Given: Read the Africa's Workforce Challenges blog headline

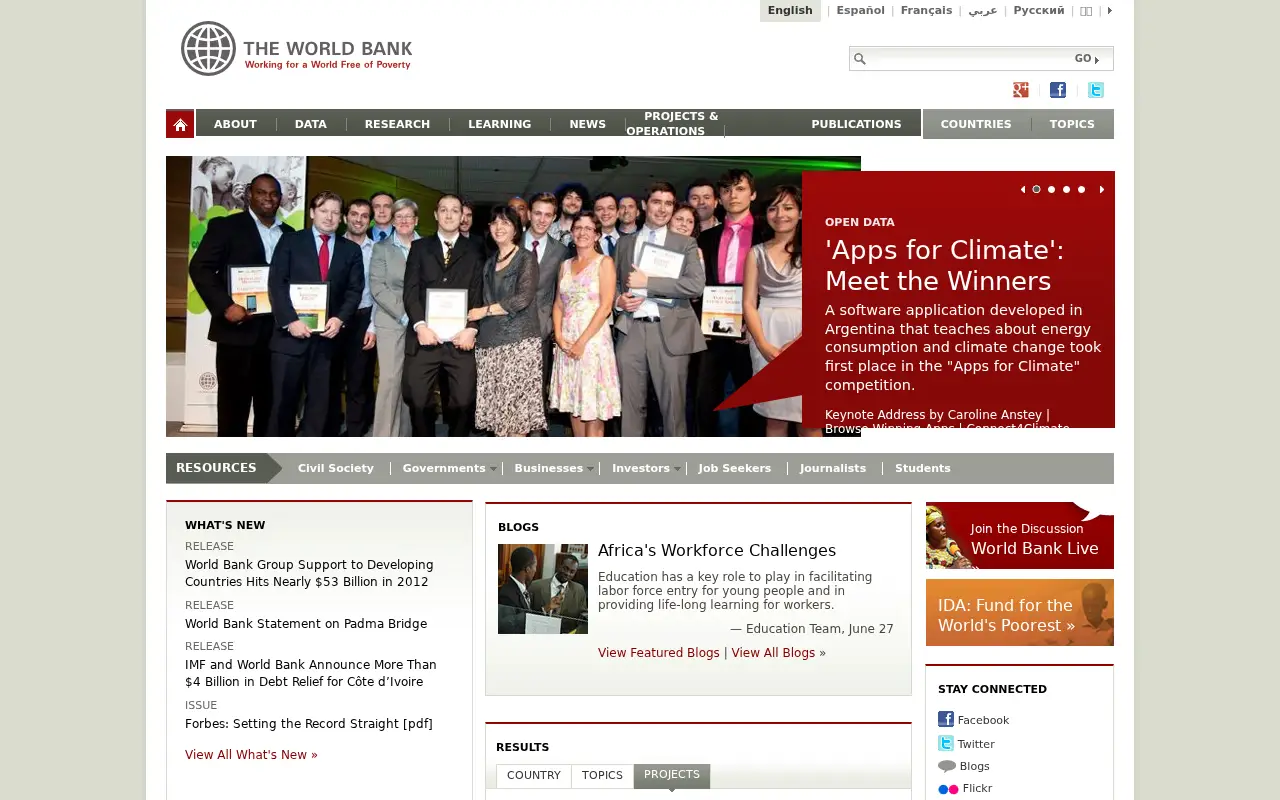Looking at the screenshot, I should [717, 551].
